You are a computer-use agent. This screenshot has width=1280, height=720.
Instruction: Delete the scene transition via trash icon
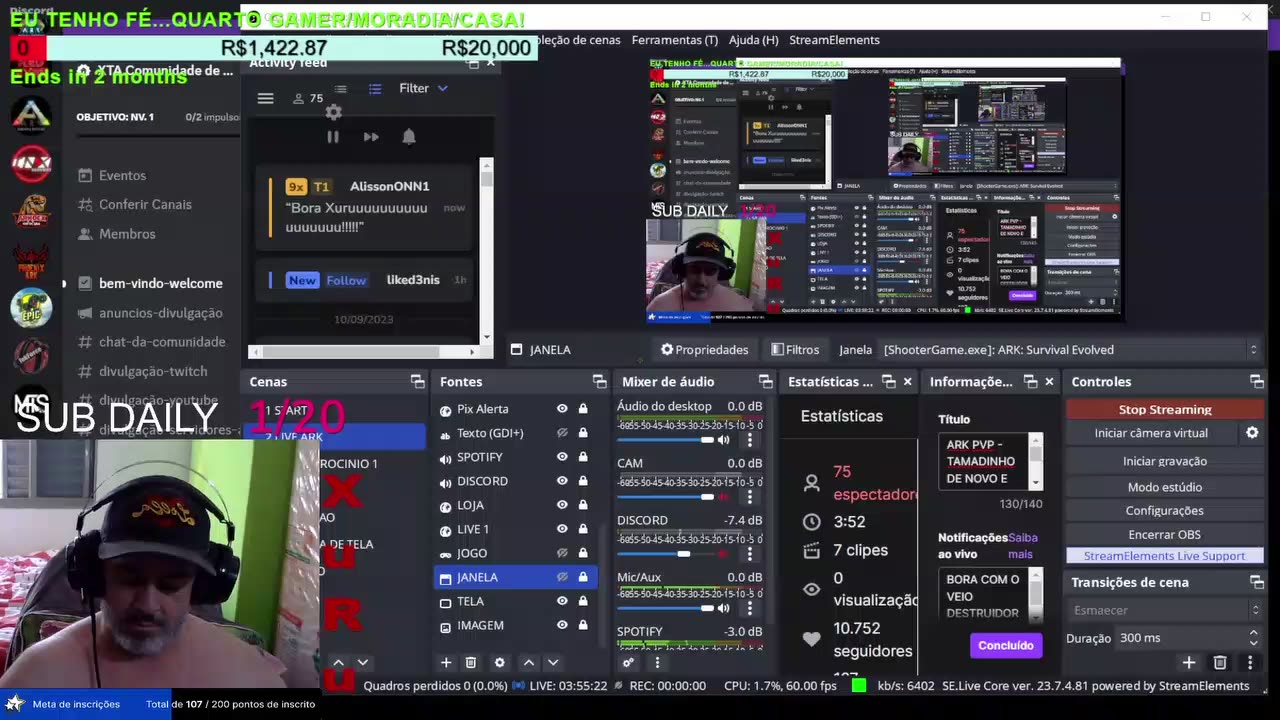[1220, 662]
